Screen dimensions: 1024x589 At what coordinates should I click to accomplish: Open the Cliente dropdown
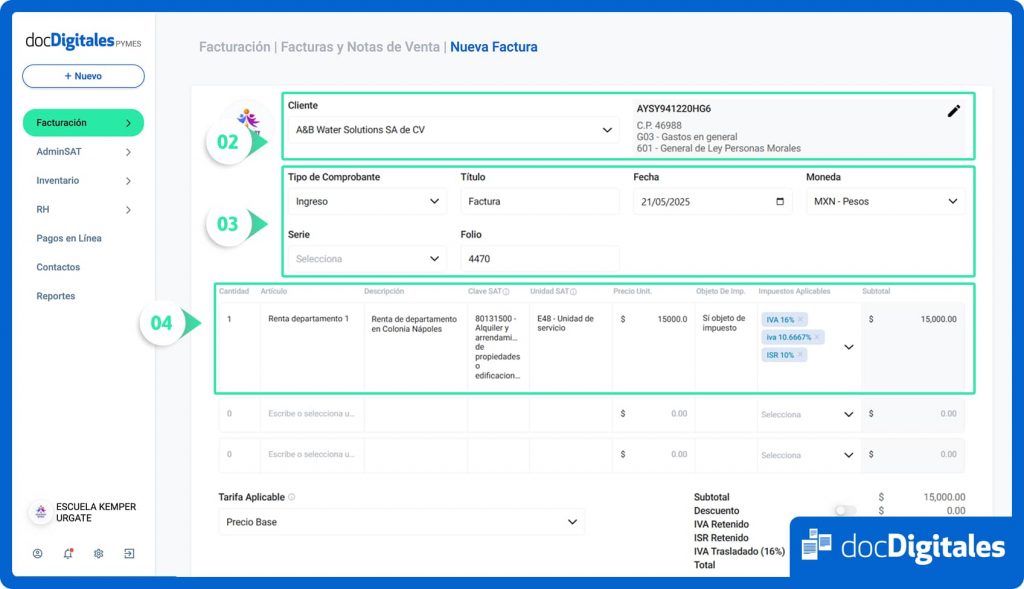click(453, 130)
